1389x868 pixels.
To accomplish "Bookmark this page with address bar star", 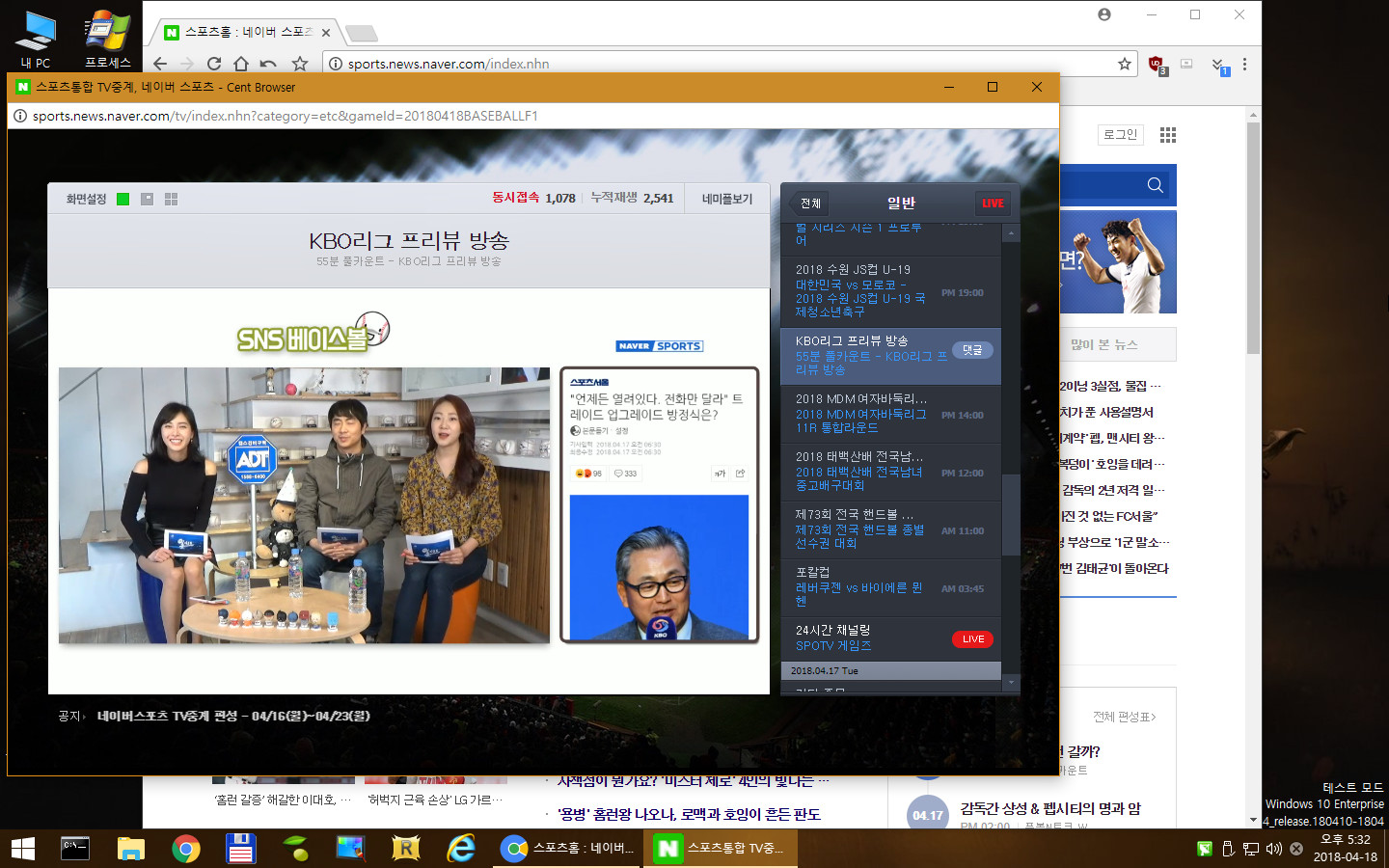I will pyautogui.click(x=1125, y=64).
